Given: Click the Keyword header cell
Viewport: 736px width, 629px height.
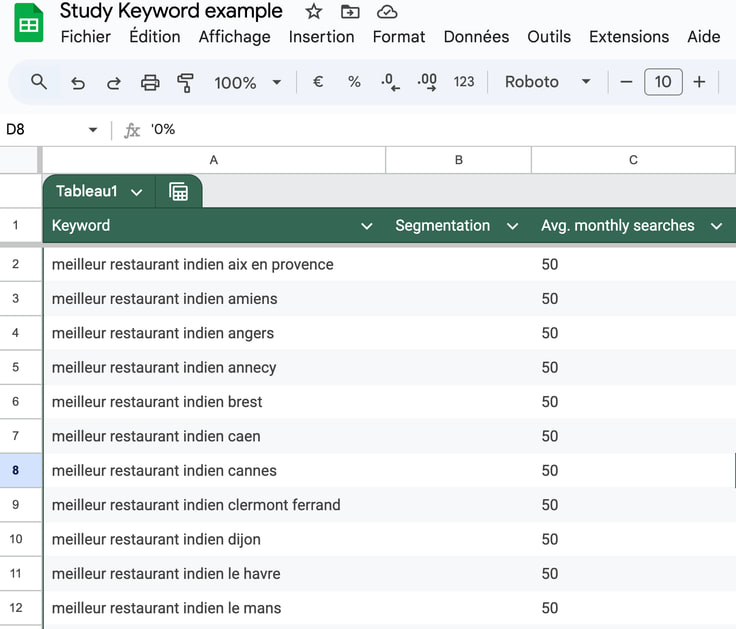Looking at the screenshot, I should click(214, 226).
